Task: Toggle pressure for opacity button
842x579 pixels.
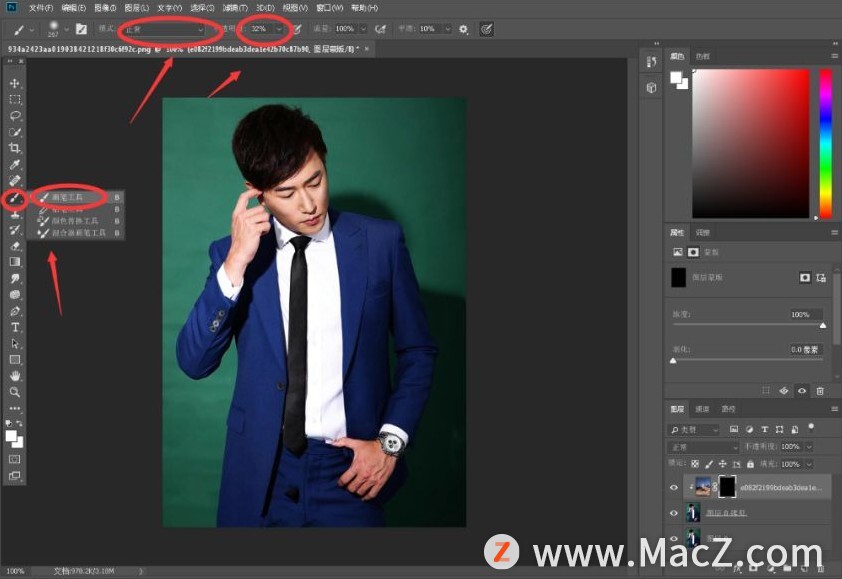Action: (297, 29)
